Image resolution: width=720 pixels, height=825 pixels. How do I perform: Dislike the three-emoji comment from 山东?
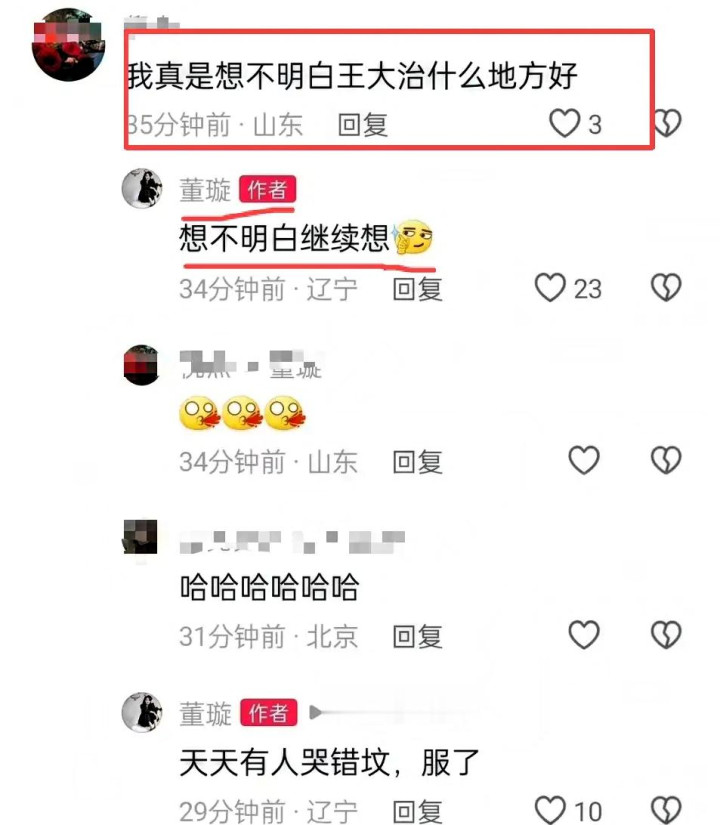(x=666, y=460)
